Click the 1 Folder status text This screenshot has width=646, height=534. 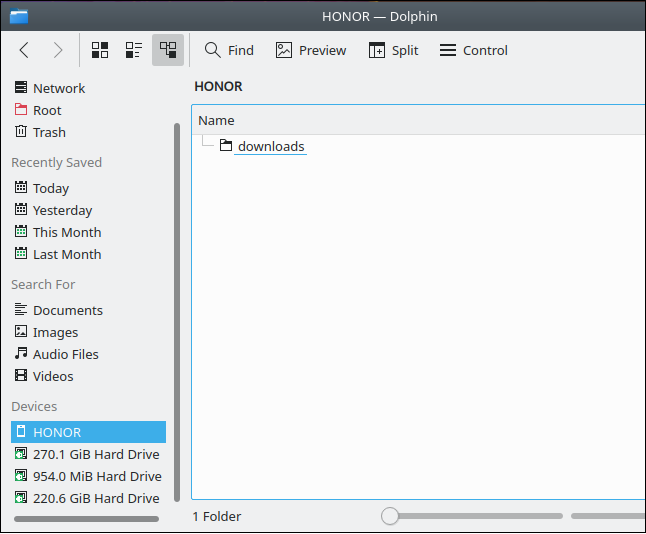tap(217, 516)
